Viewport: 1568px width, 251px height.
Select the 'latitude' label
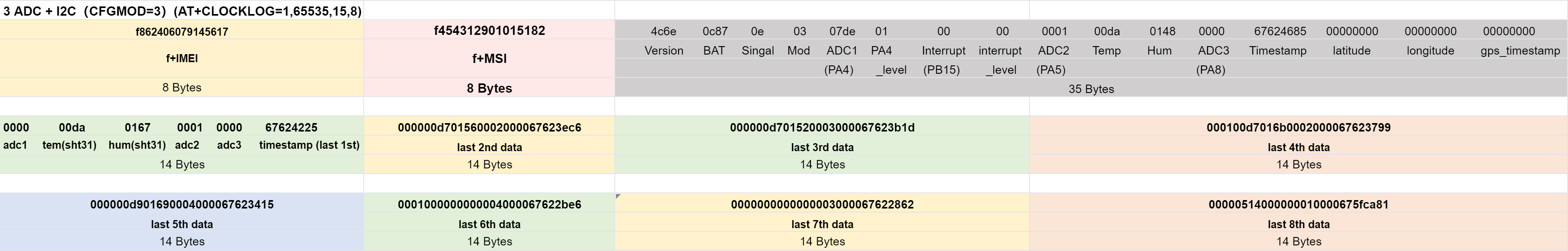click(x=1352, y=51)
